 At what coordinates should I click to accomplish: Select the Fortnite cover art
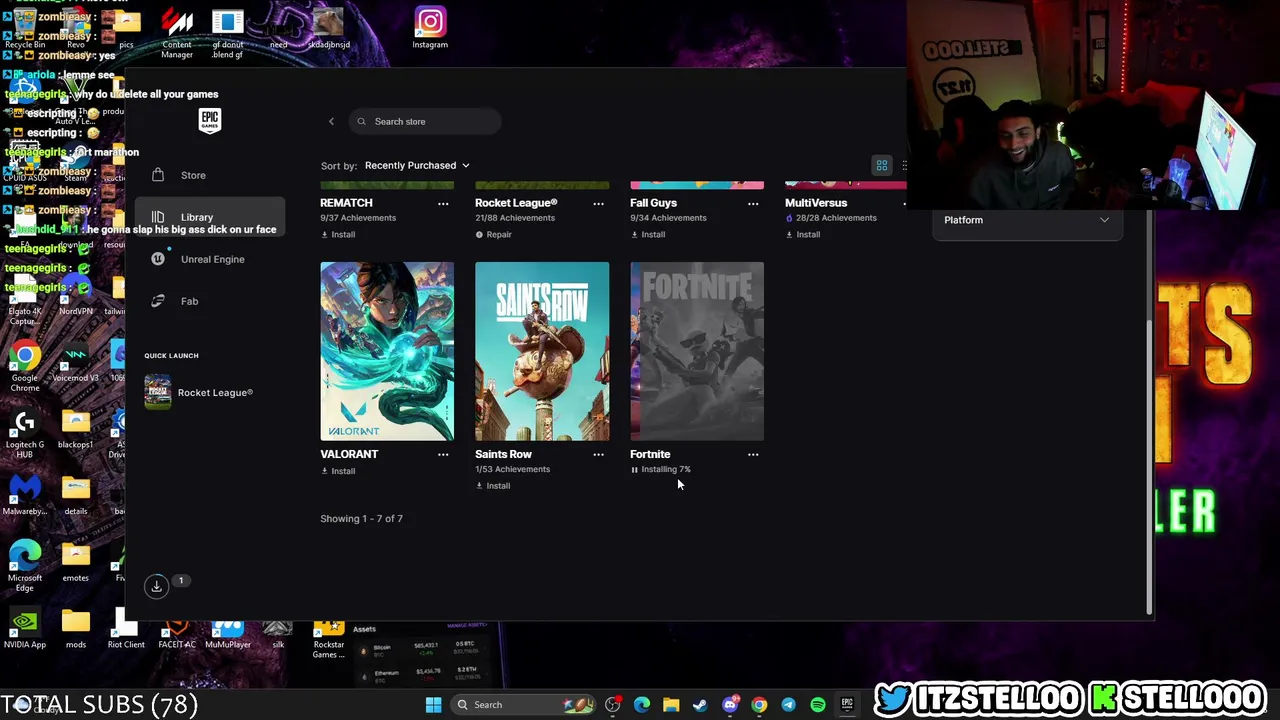point(697,351)
